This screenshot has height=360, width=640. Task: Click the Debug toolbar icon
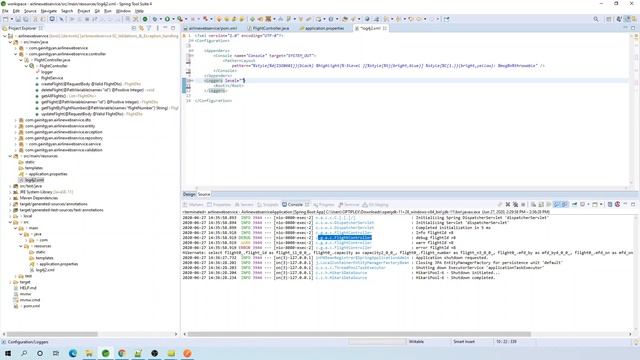pyautogui.click(x=155, y=19)
